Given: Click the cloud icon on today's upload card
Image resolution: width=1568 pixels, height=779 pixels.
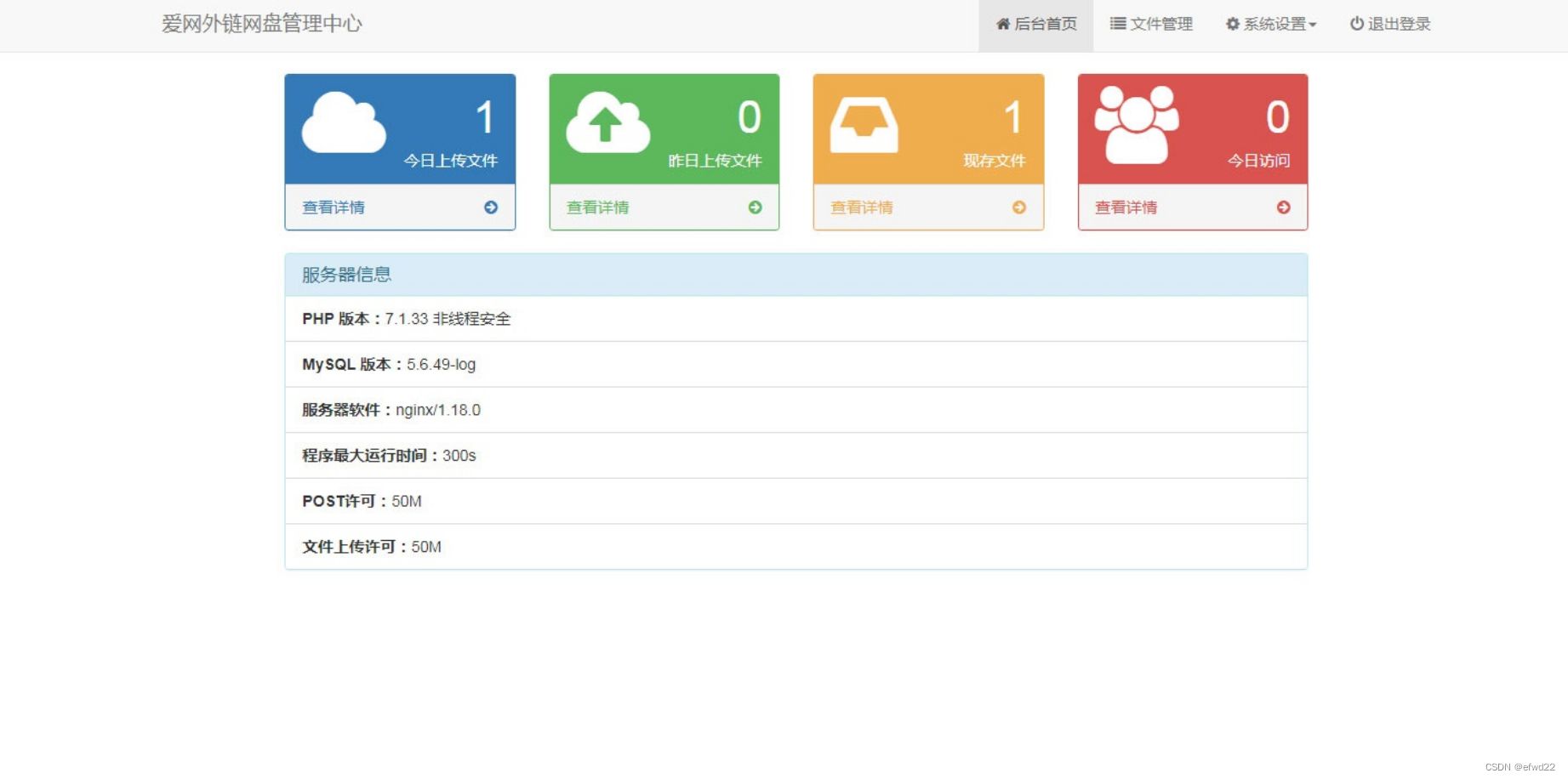Looking at the screenshot, I should pos(343,122).
